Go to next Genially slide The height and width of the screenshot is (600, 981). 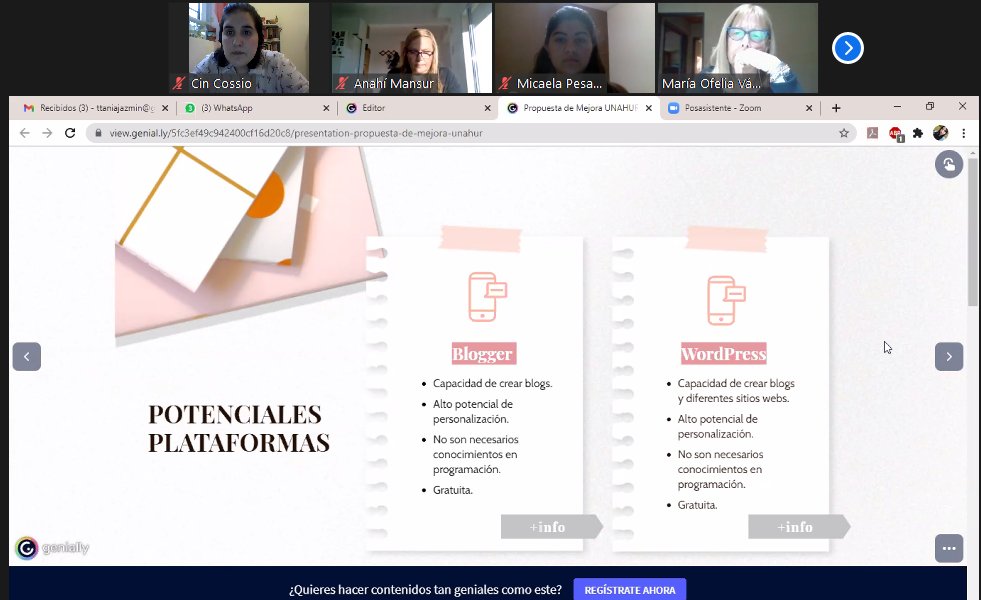(949, 357)
